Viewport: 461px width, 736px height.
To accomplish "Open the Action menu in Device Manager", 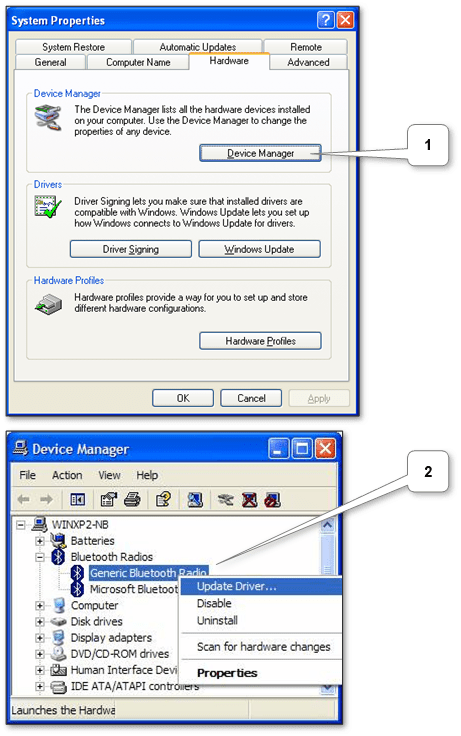I will point(67,475).
